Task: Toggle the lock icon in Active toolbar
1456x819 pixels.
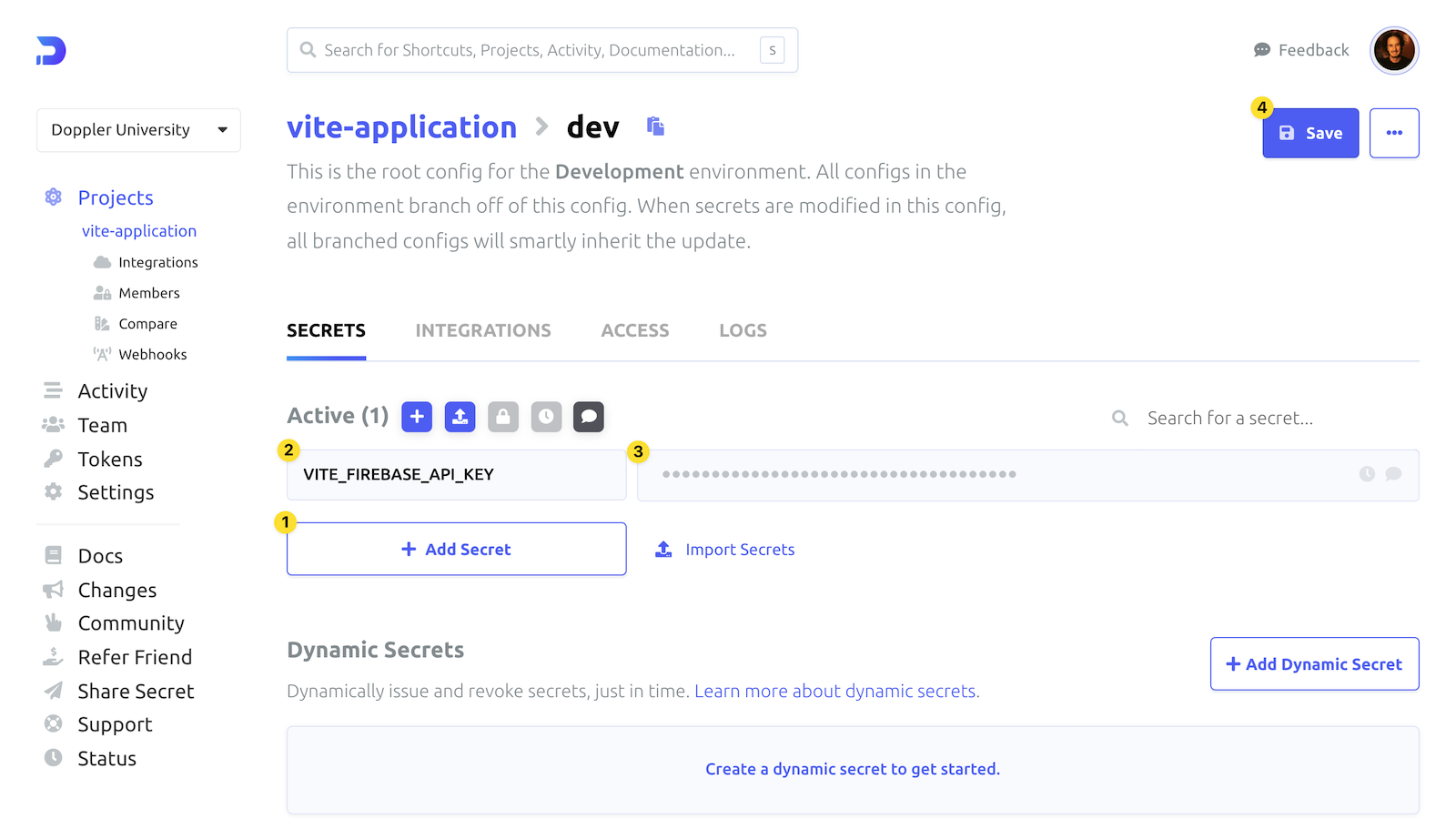Action: pos(503,417)
